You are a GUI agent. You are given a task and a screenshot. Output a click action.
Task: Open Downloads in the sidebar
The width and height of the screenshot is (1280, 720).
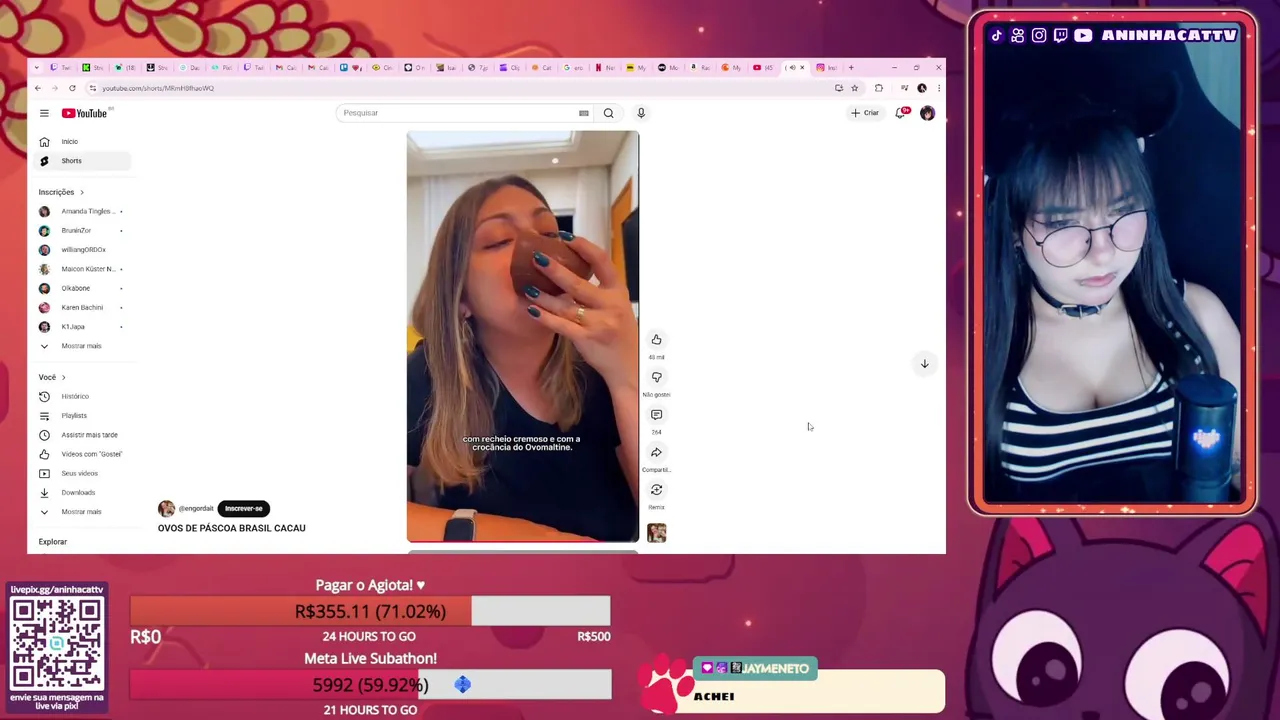82,492
